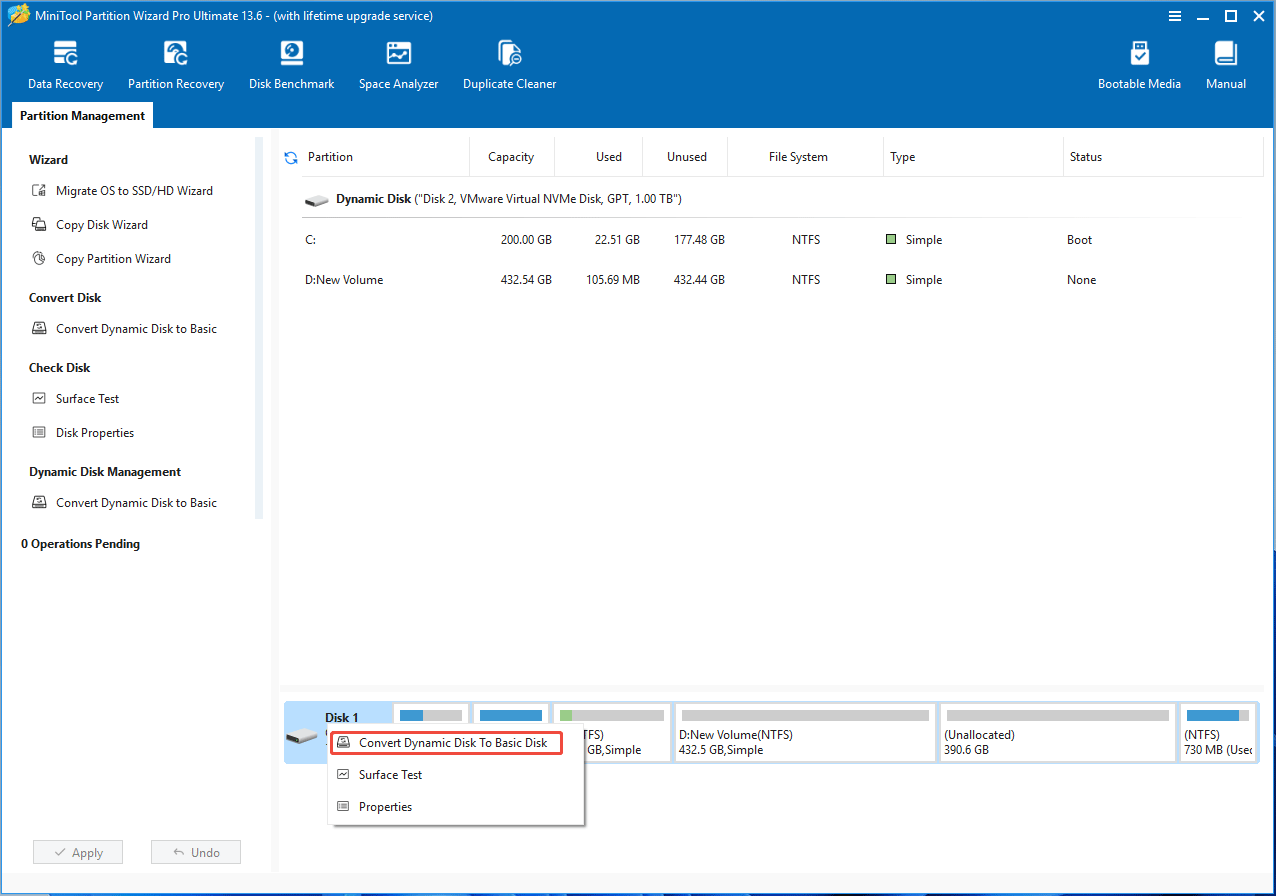Click the Boot status cell
Image resolution: width=1276 pixels, height=896 pixels.
pos(1079,240)
